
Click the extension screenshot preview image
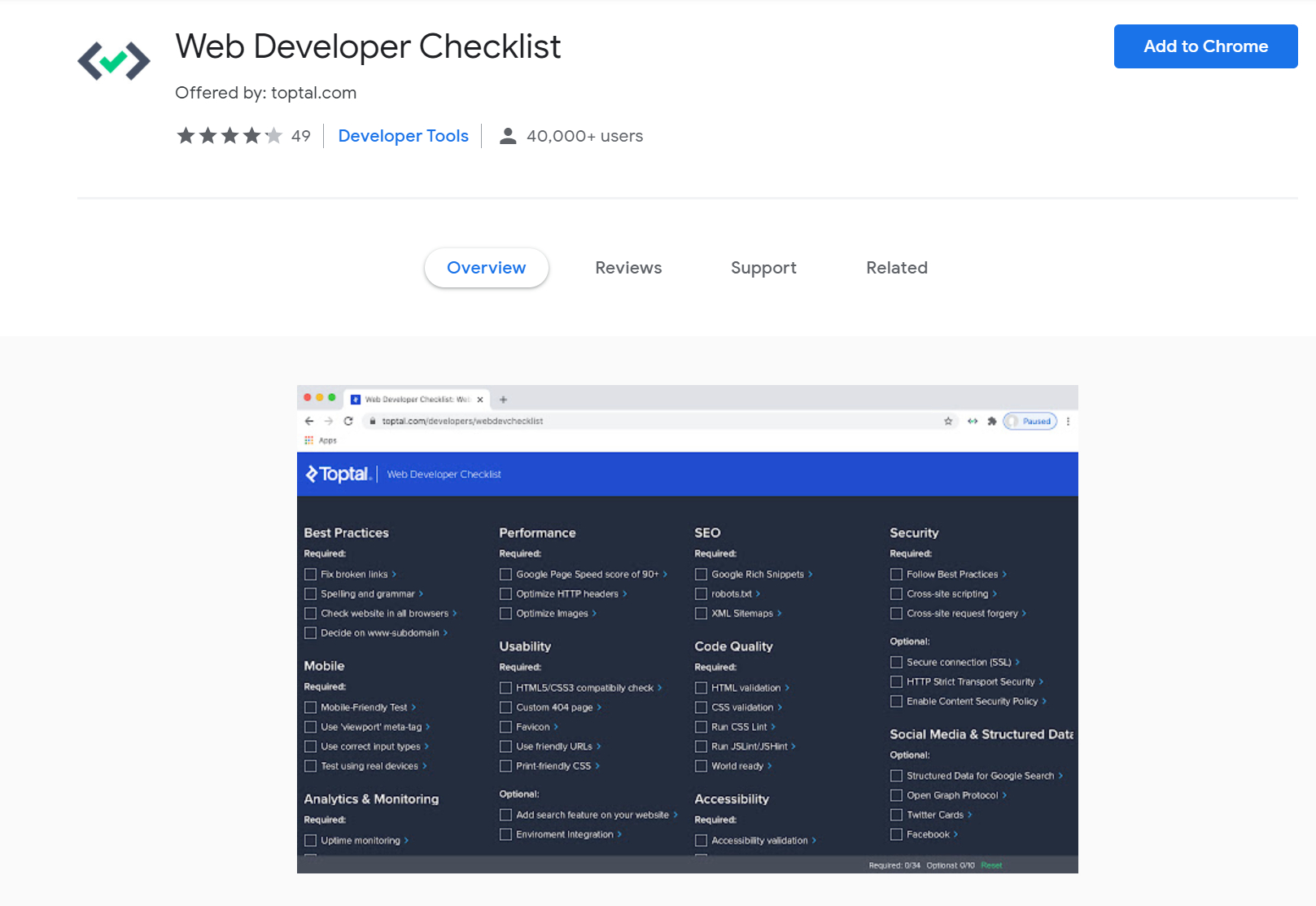coord(688,629)
